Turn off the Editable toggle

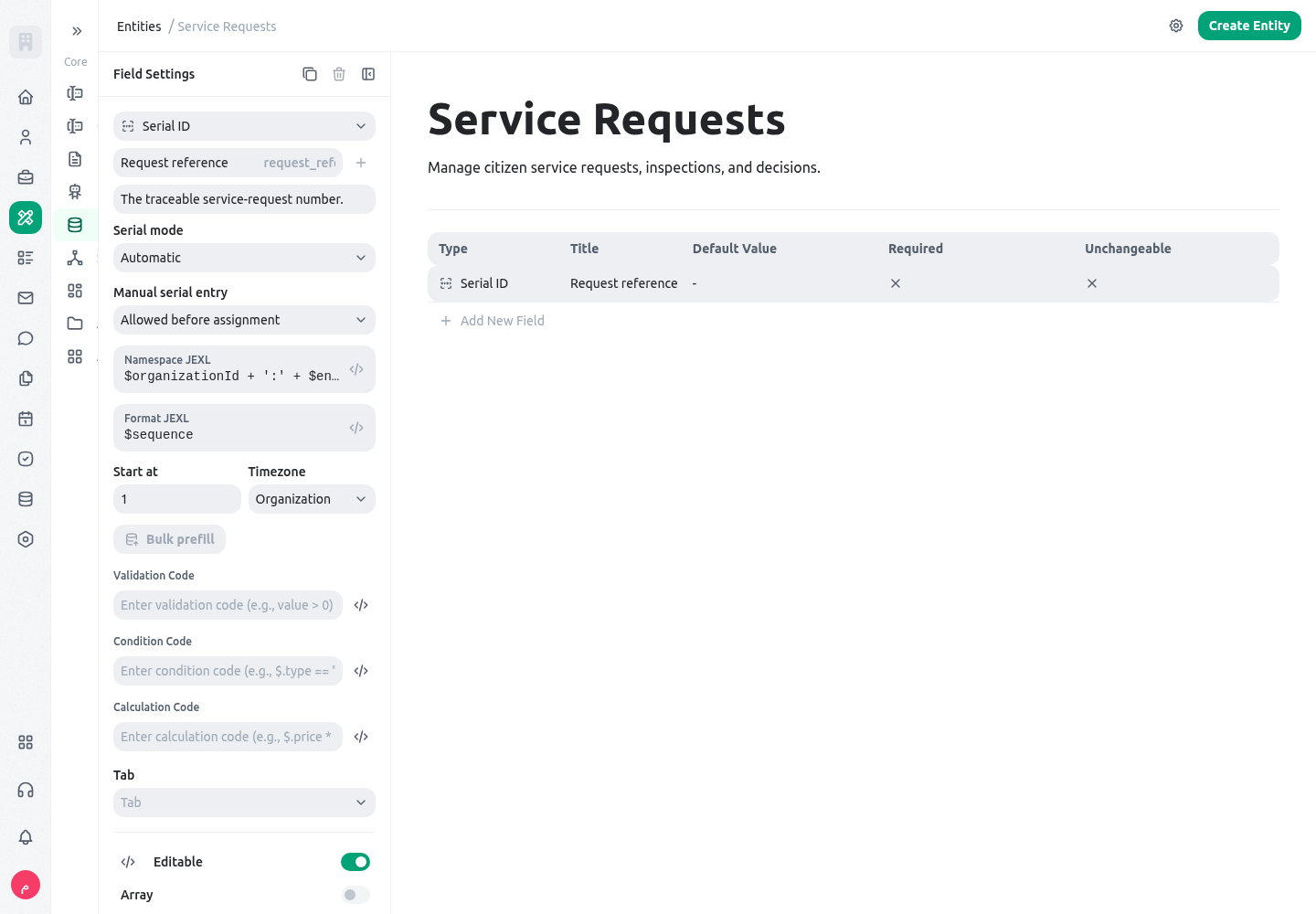tap(356, 862)
